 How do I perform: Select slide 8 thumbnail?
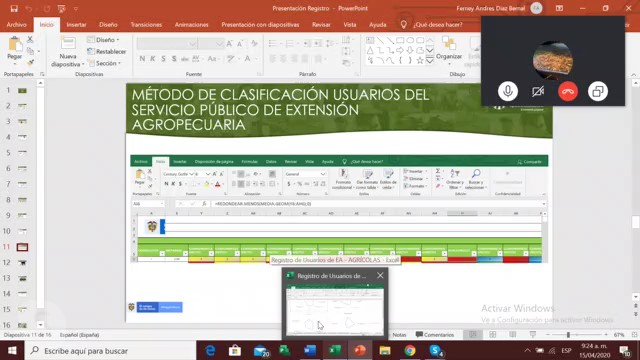[22, 200]
